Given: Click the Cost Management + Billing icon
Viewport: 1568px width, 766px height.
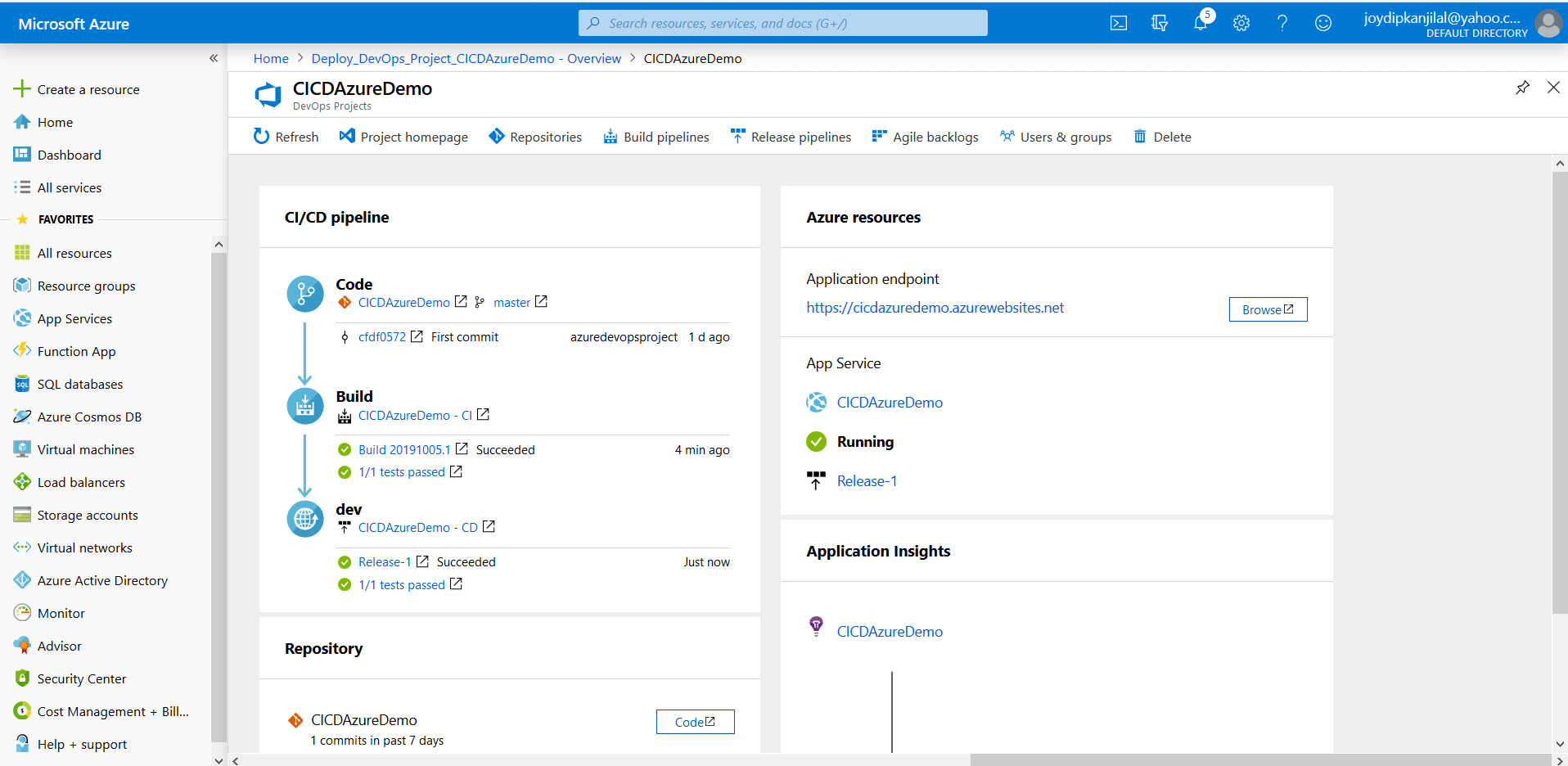Looking at the screenshot, I should click(x=22, y=711).
